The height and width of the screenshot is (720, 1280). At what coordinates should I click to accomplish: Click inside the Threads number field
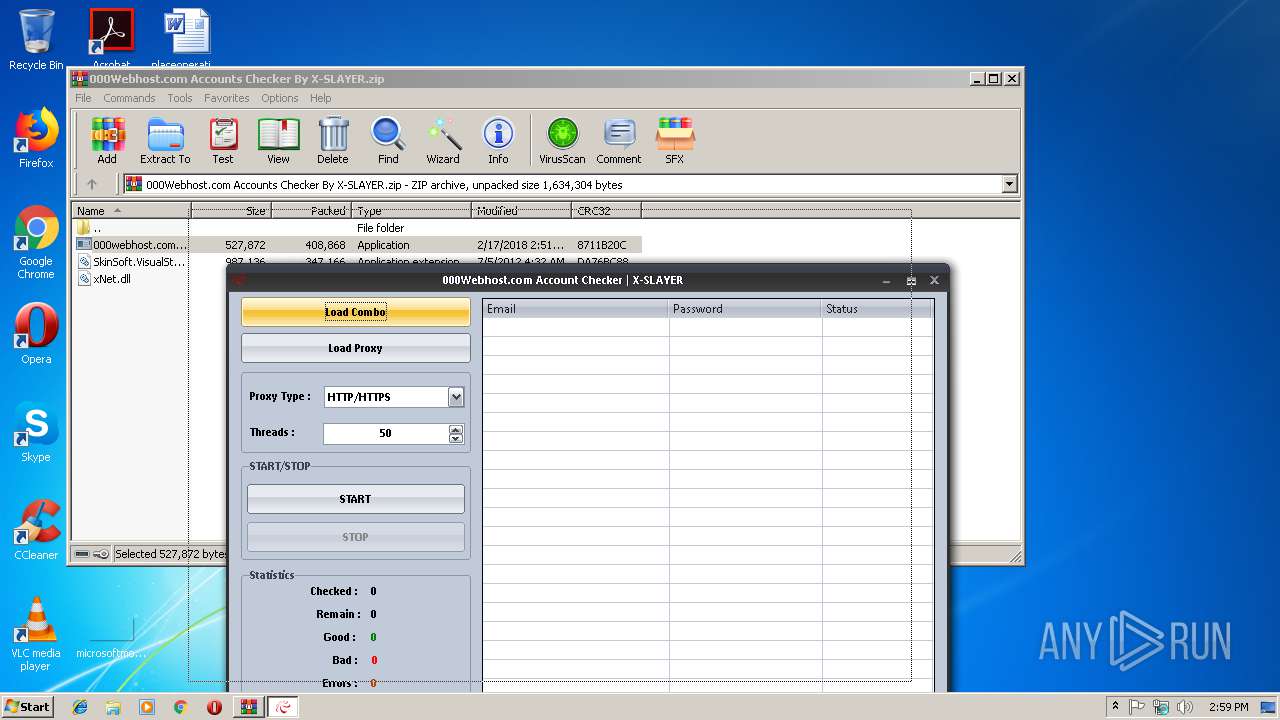coord(386,433)
